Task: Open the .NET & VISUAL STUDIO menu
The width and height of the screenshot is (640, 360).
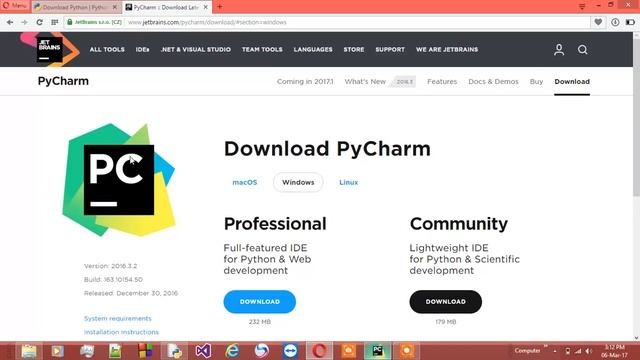Action: [196, 49]
